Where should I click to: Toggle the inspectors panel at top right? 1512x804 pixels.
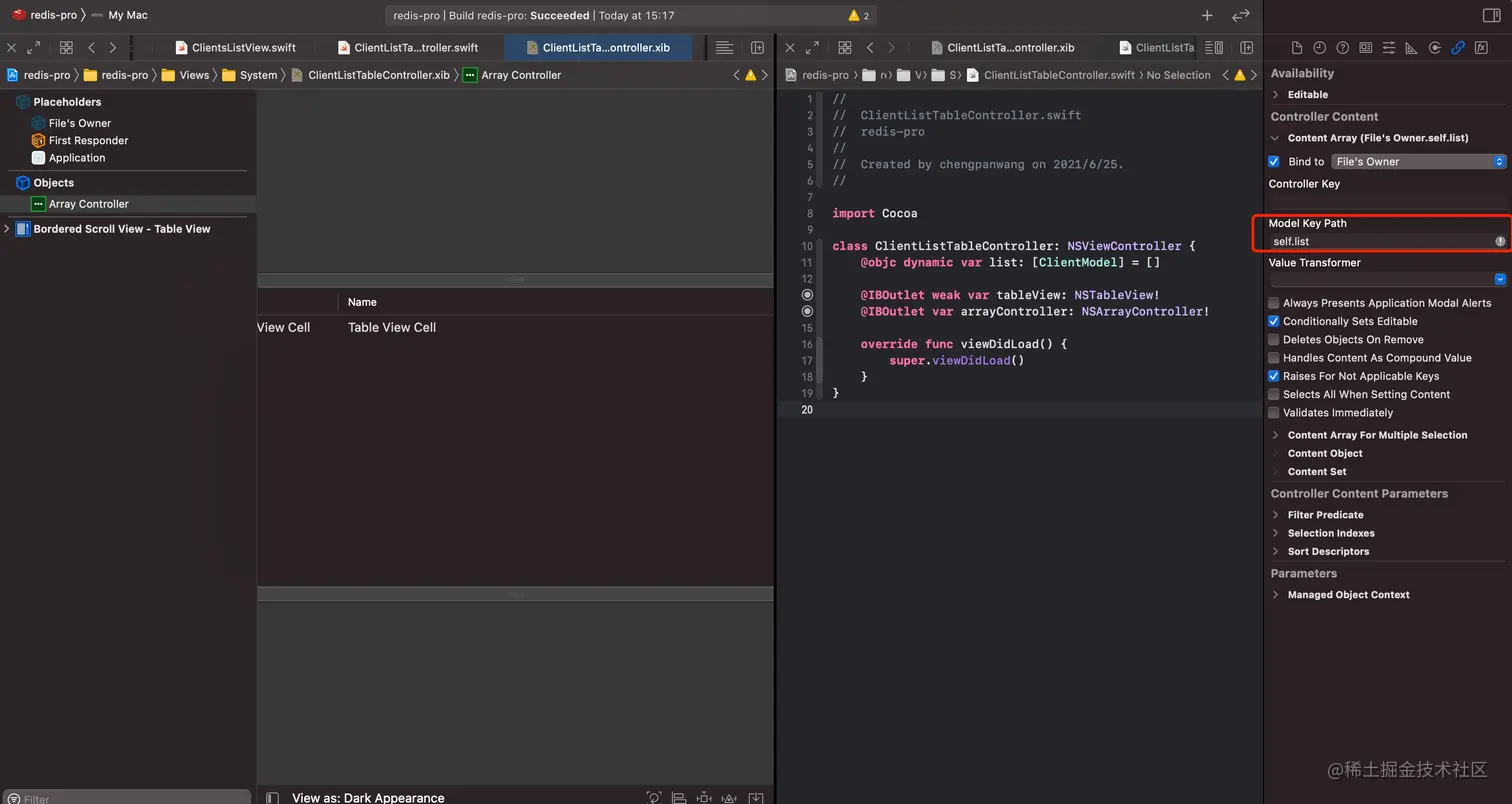pos(1490,15)
